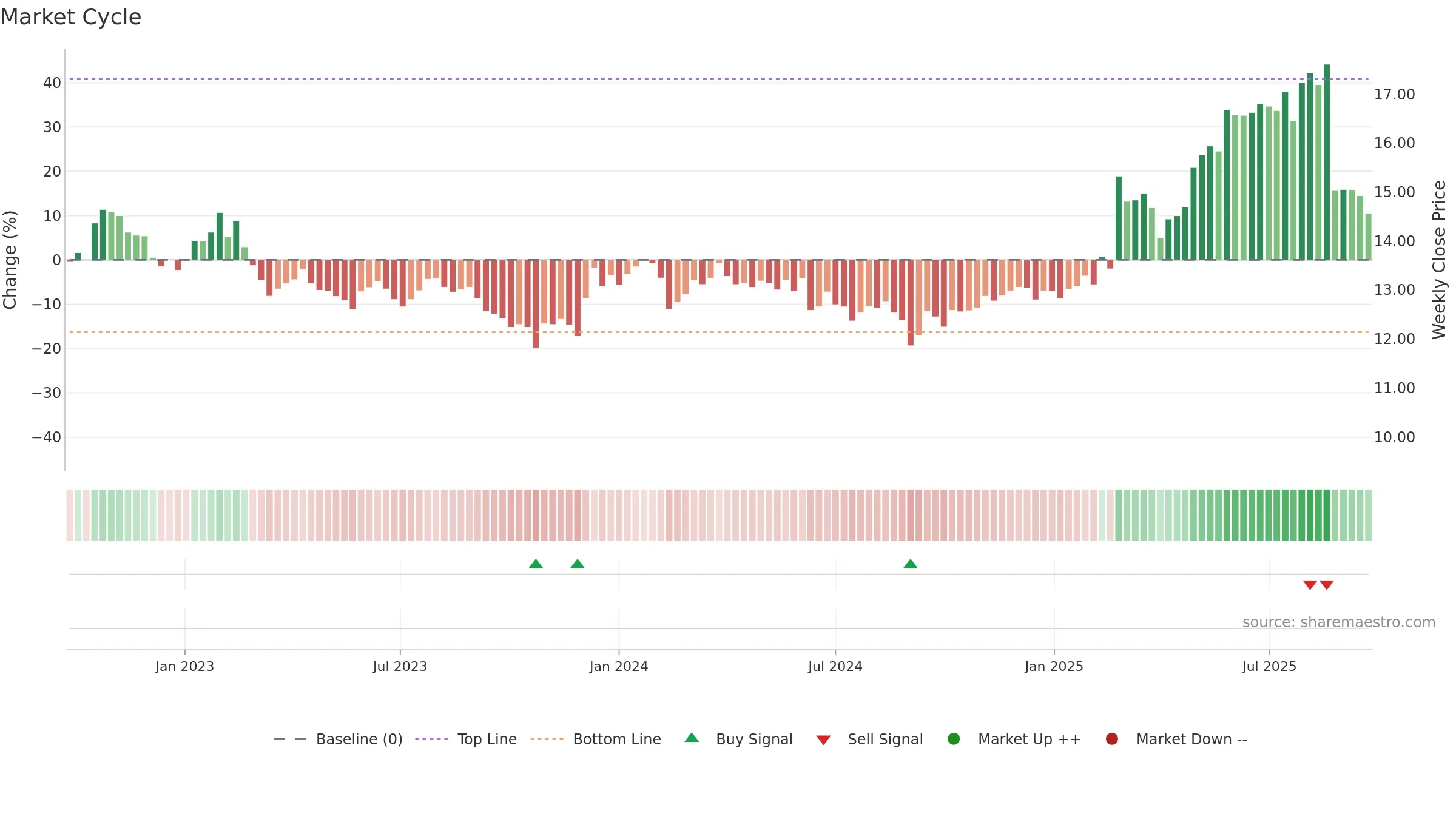Select the second buy signal marker before Jan 2024
The height and width of the screenshot is (819, 1456).
tap(578, 564)
